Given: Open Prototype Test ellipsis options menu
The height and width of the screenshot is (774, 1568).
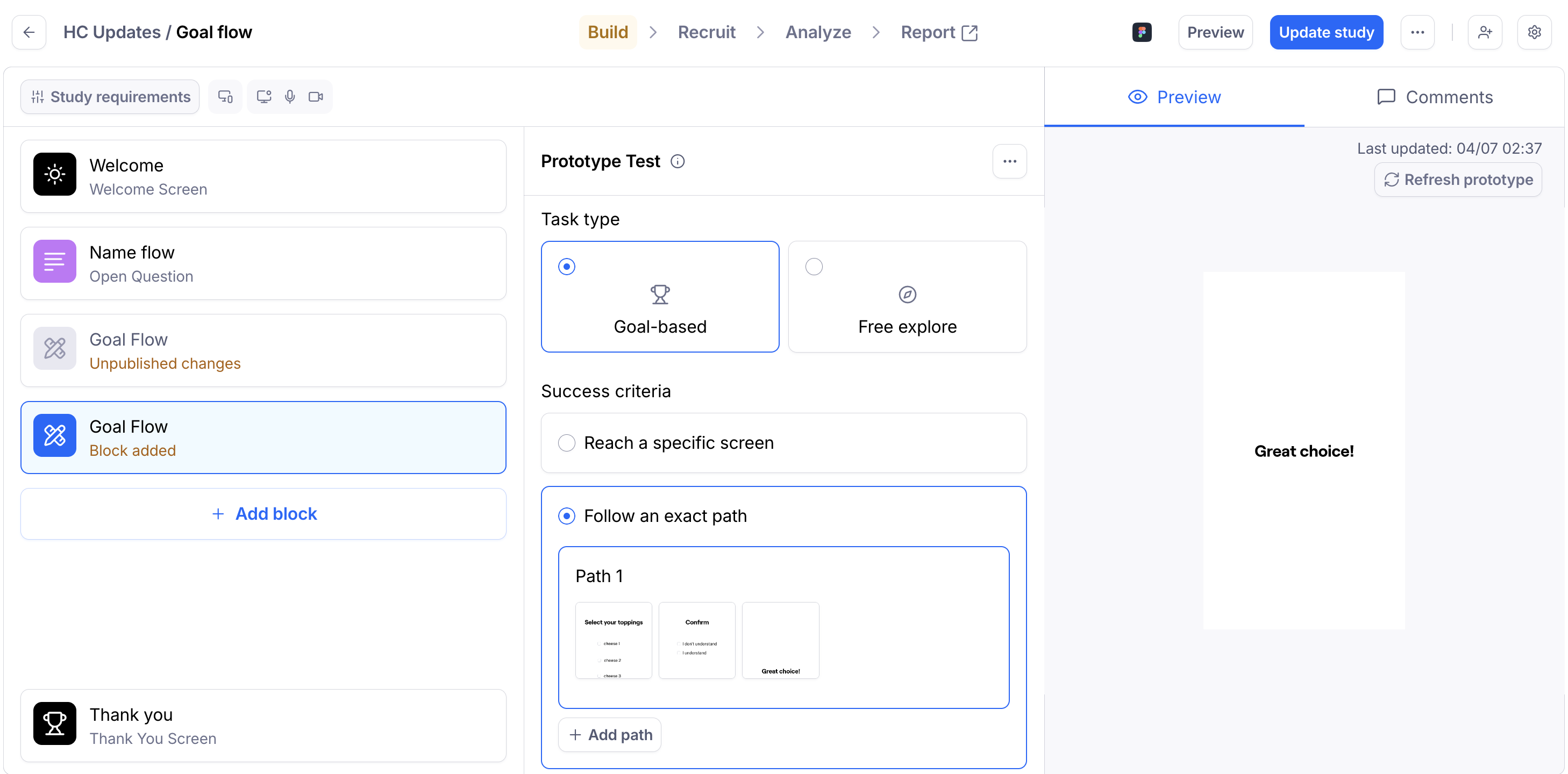Looking at the screenshot, I should (1009, 161).
